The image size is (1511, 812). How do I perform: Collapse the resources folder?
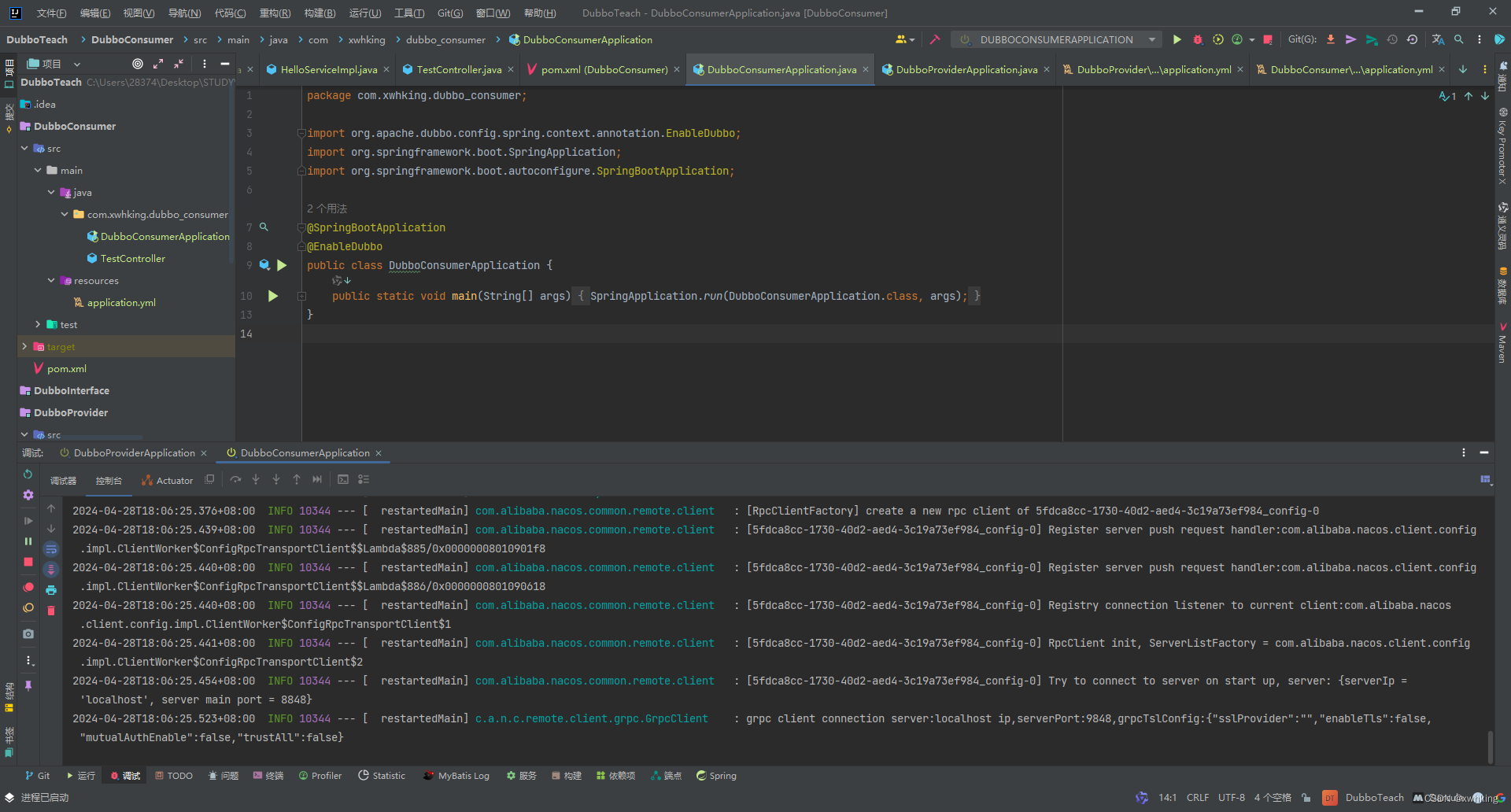pyautogui.click(x=51, y=280)
